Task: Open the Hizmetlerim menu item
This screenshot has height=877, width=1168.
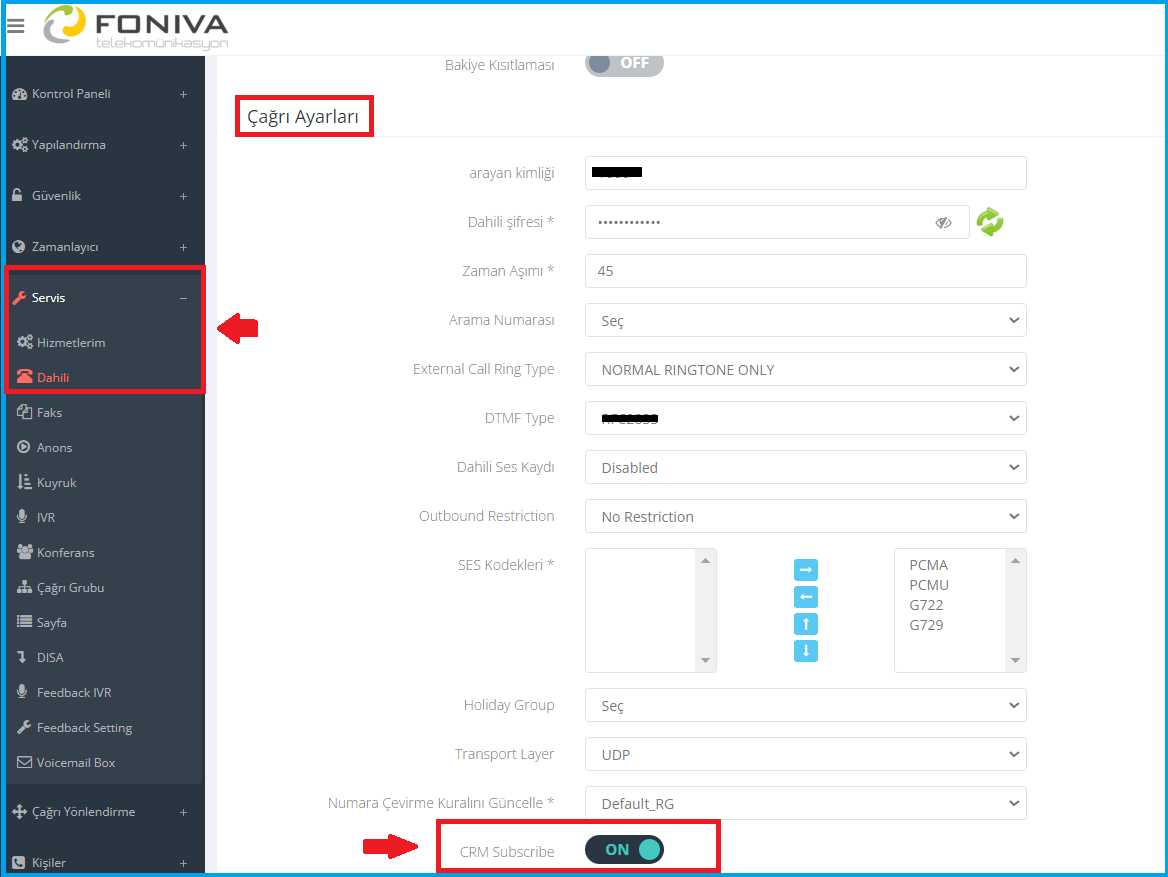Action: point(71,342)
